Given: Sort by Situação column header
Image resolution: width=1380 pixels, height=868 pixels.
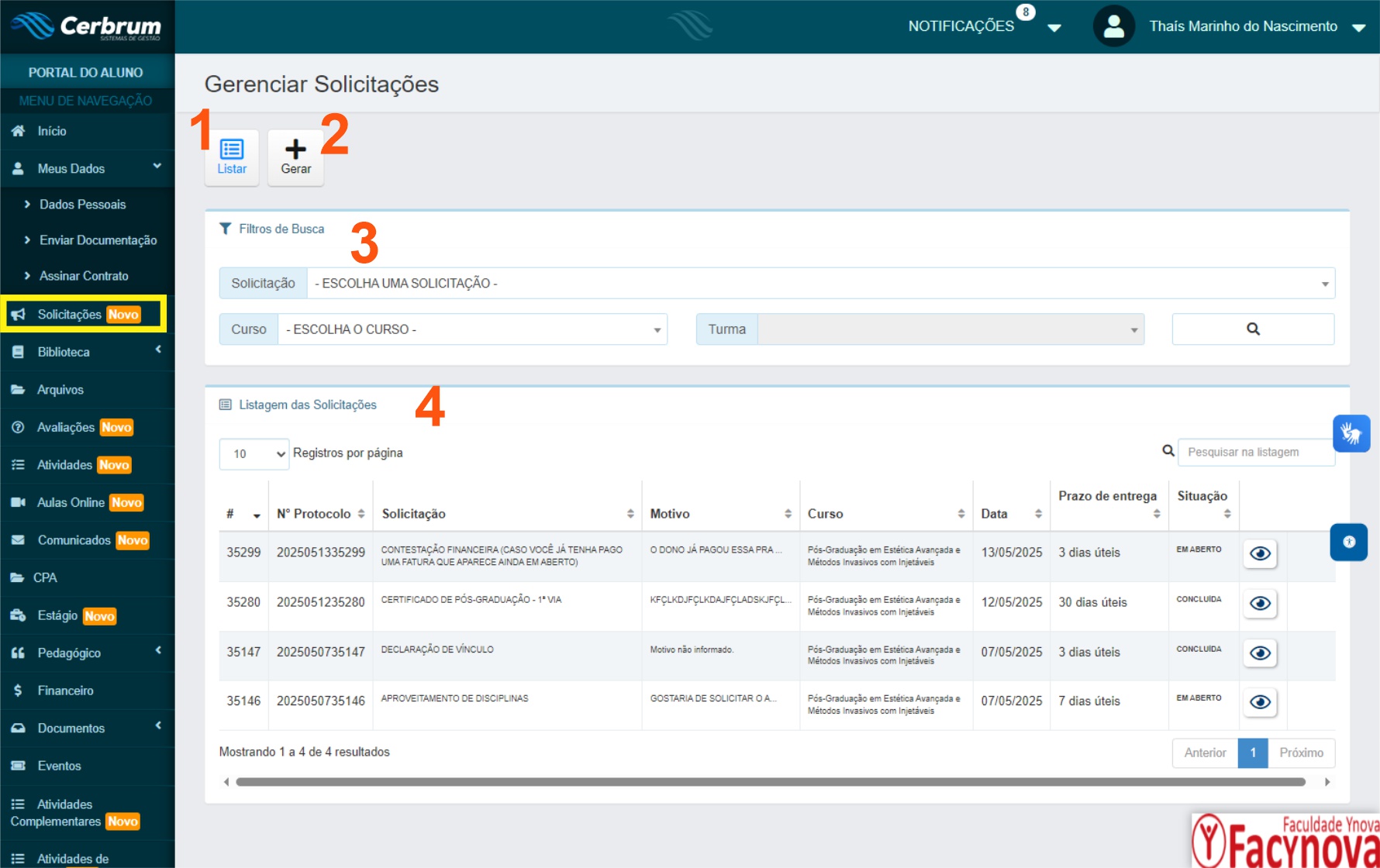Looking at the screenshot, I should tap(1204, 505).
